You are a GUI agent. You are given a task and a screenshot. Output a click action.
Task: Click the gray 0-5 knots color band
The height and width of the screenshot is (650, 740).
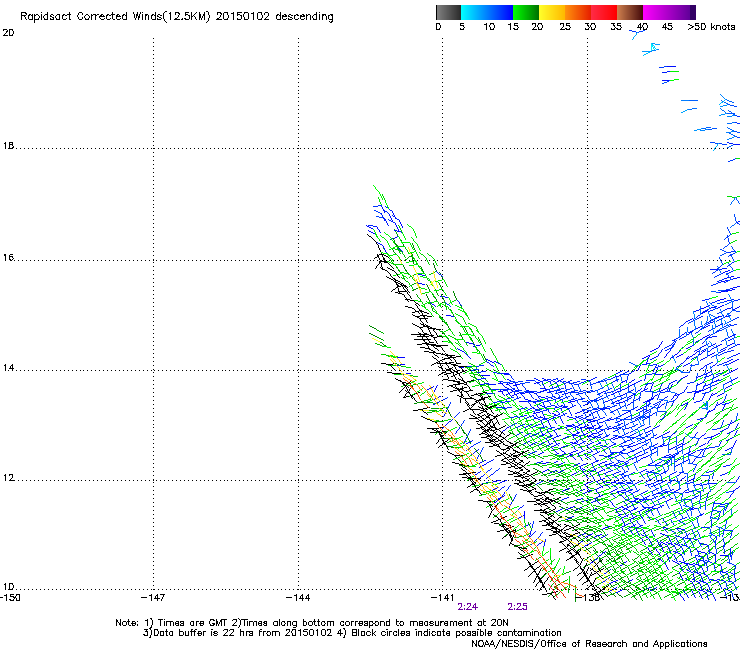tap(448, 12)
